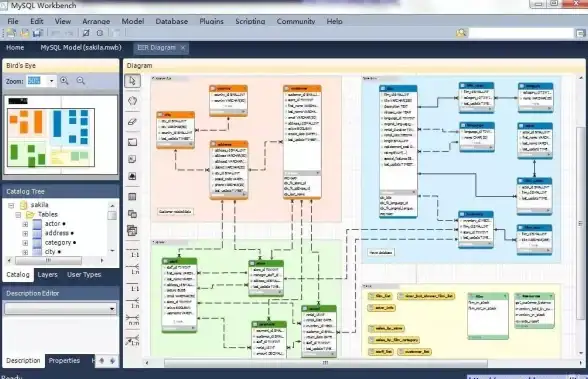Select the 'Customer related data' note
Viewport: 588px width, 379px height.
tap(176, 212)
